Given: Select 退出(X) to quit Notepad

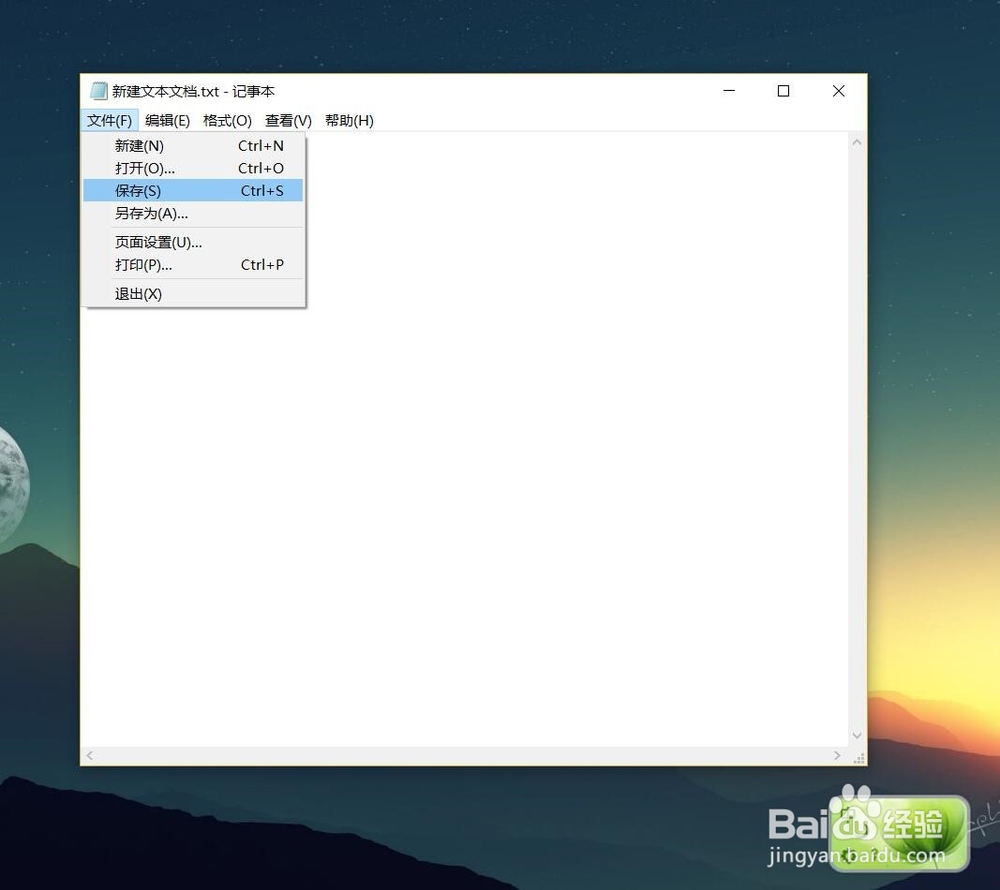Looking at the screenshot, I should [193, 294].
